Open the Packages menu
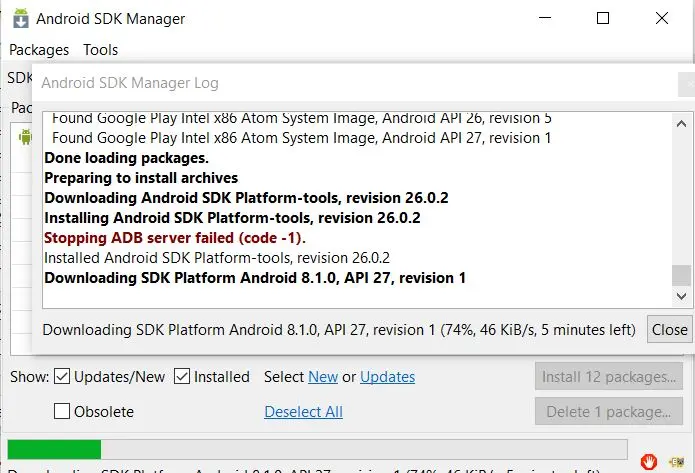The image size is (695, 473). coord(39,50)
